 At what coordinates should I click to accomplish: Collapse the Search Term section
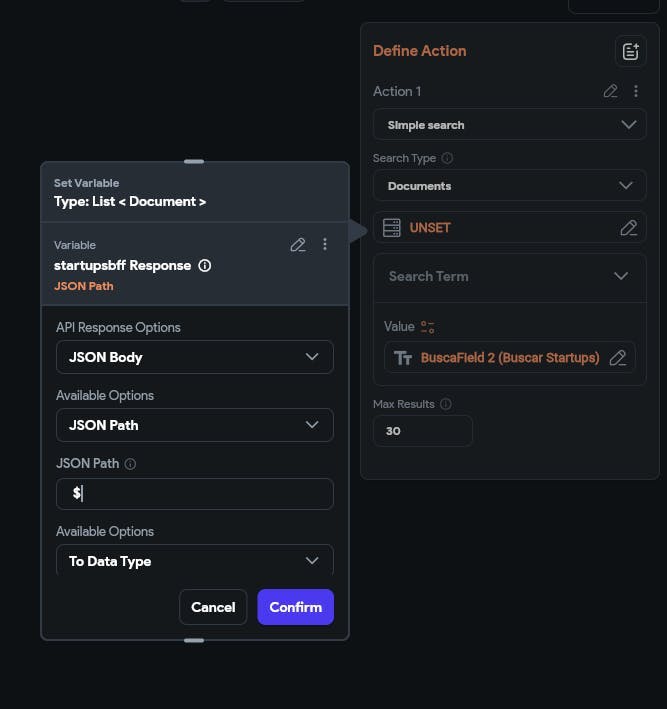[x=621, y=276]
